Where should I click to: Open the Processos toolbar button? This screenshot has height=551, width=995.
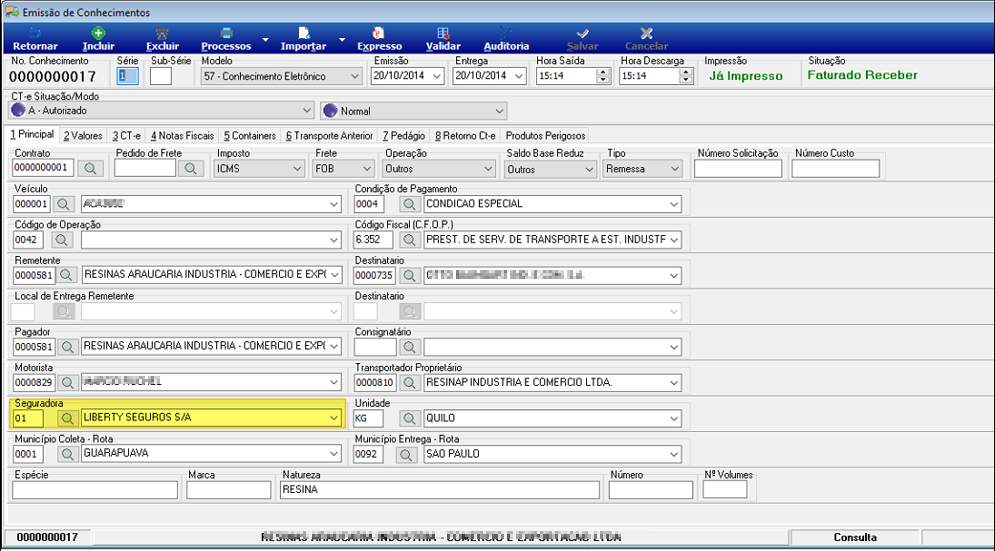pyautogui.click(x=226, y=39)
